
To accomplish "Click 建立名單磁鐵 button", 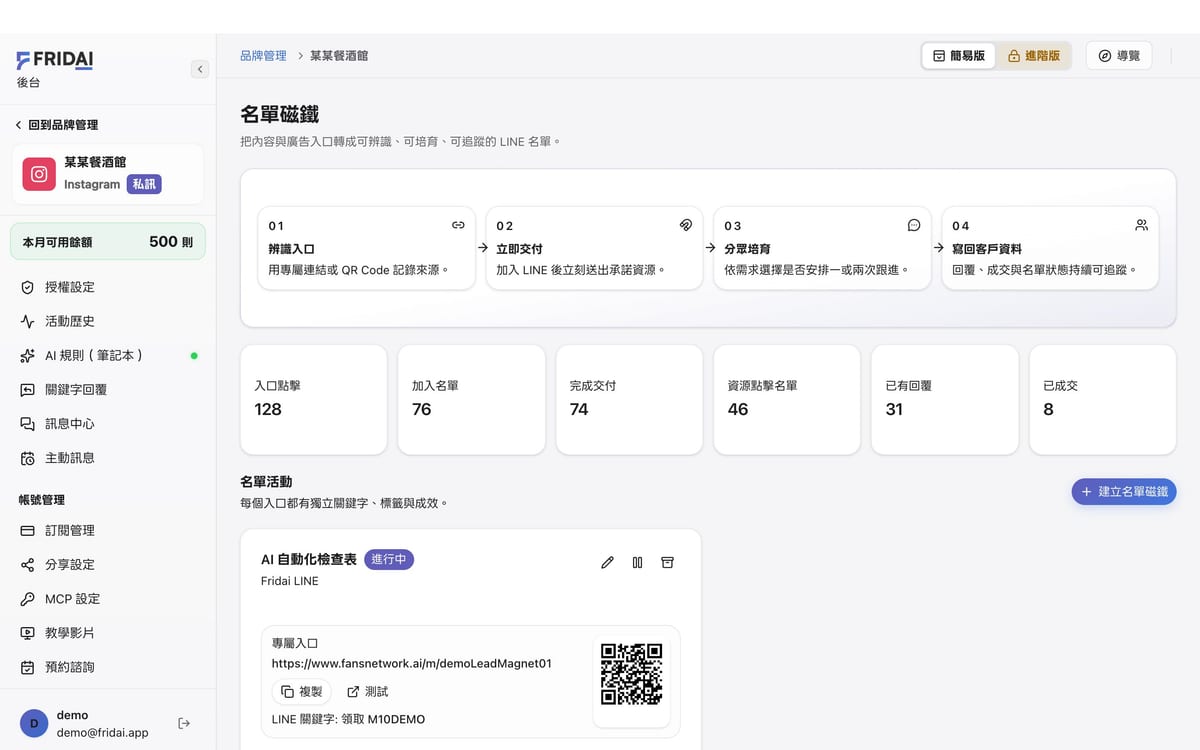I will click(1124, 492).
